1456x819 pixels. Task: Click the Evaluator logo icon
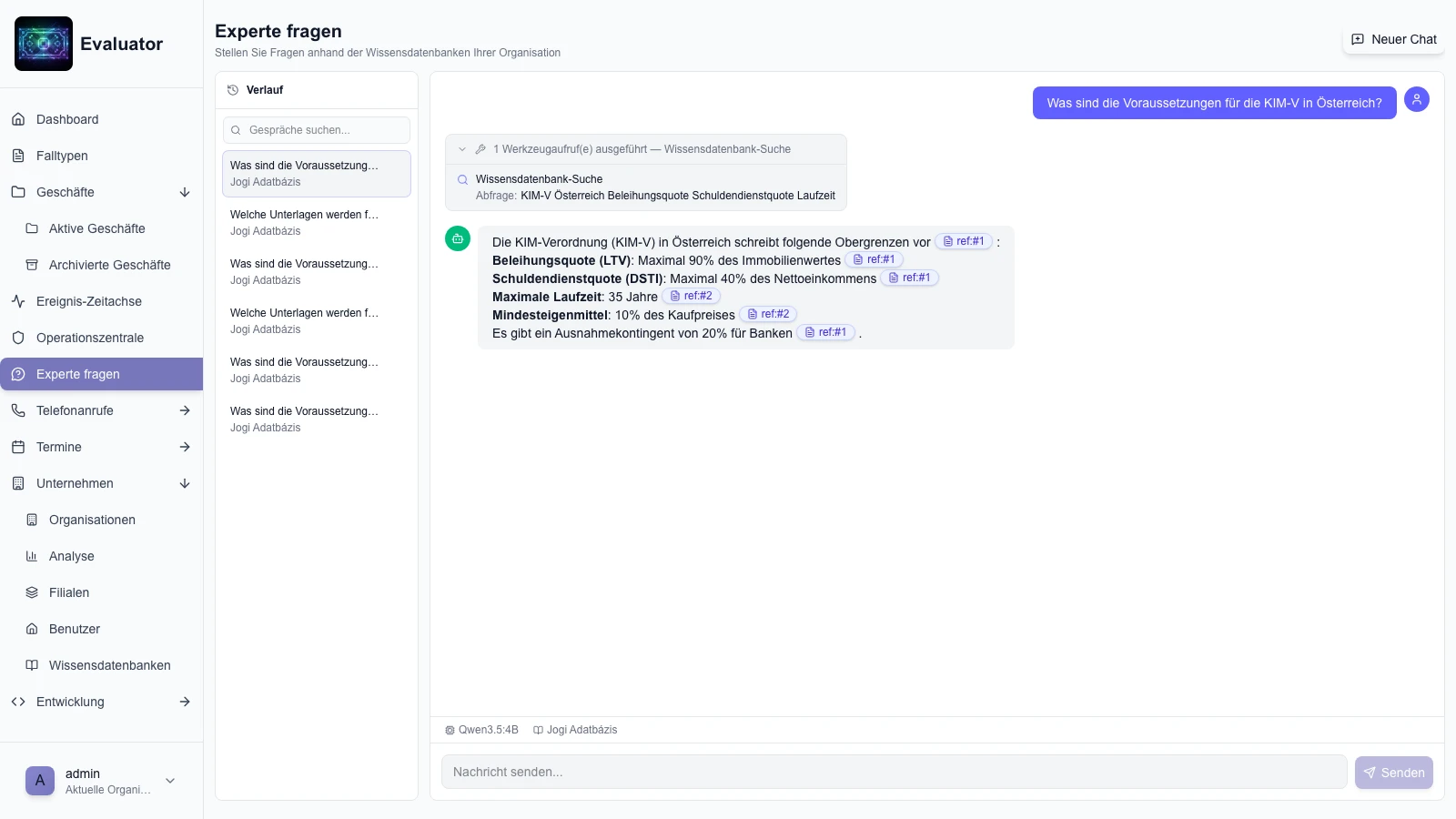(x=44, y=44)
